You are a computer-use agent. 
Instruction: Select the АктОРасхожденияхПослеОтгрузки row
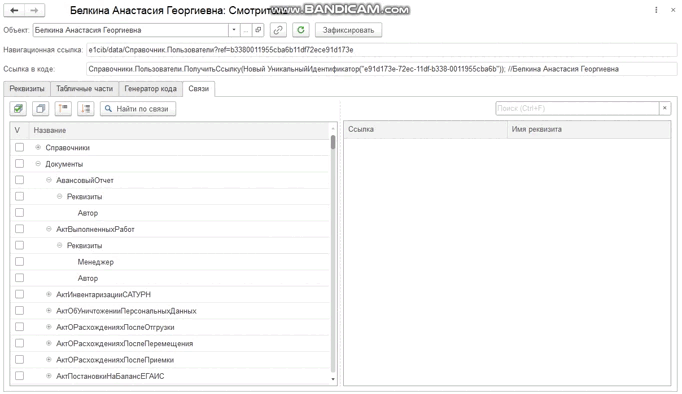[170, 327]
